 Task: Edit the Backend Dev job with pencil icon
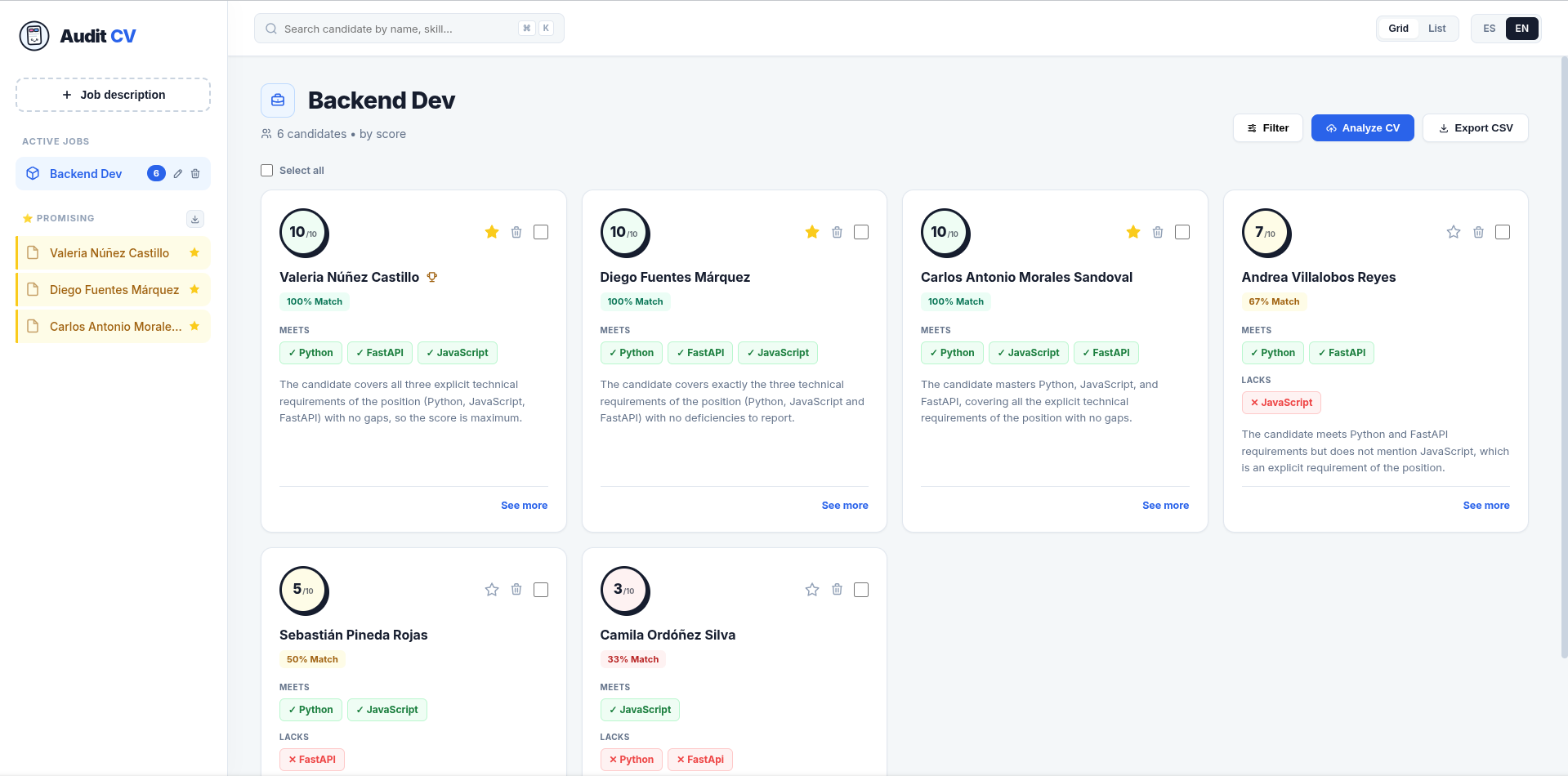point(178,174)
